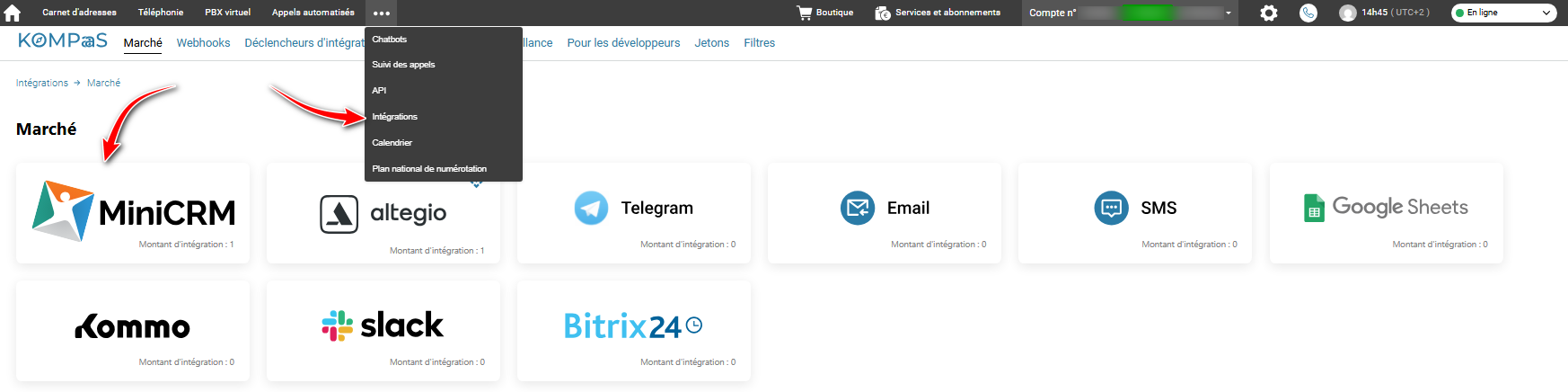Click the 14h45 time zone display
The width and height of the screenshot is (1568, 392).
(1396, 13)
